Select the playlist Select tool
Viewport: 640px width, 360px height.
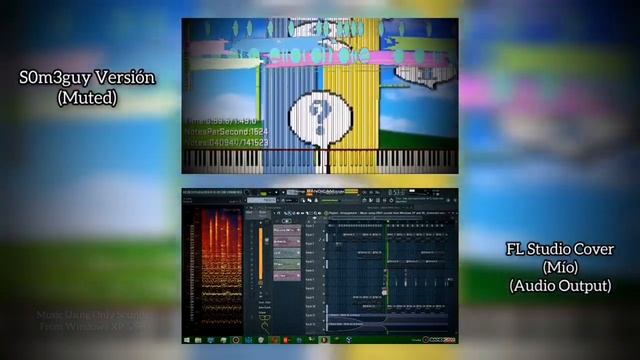pos(311,213)
